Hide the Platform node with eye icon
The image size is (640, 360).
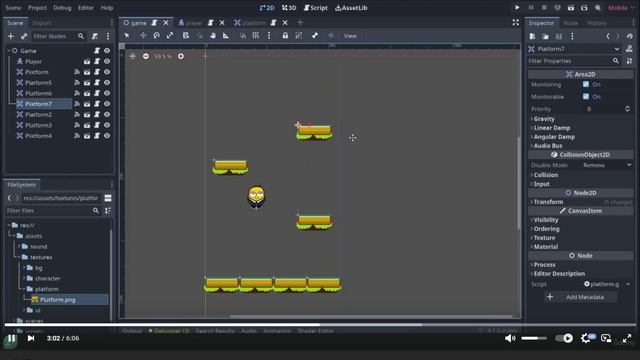coord(107,72)
